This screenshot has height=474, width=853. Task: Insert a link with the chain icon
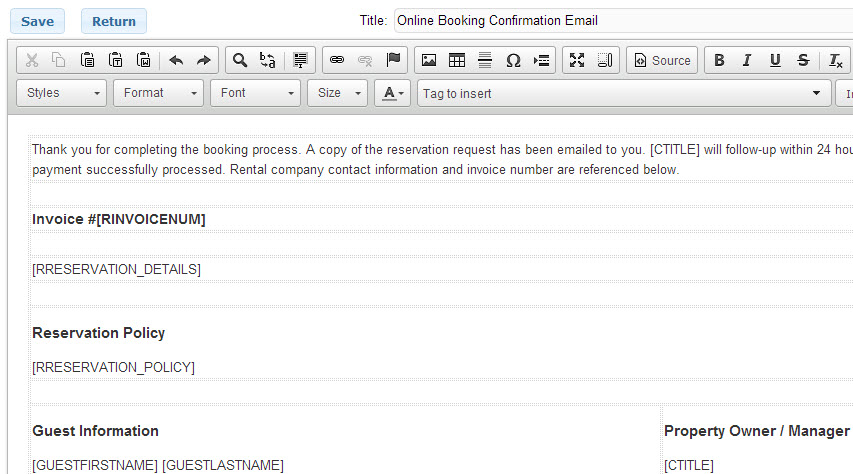(337, 61)
